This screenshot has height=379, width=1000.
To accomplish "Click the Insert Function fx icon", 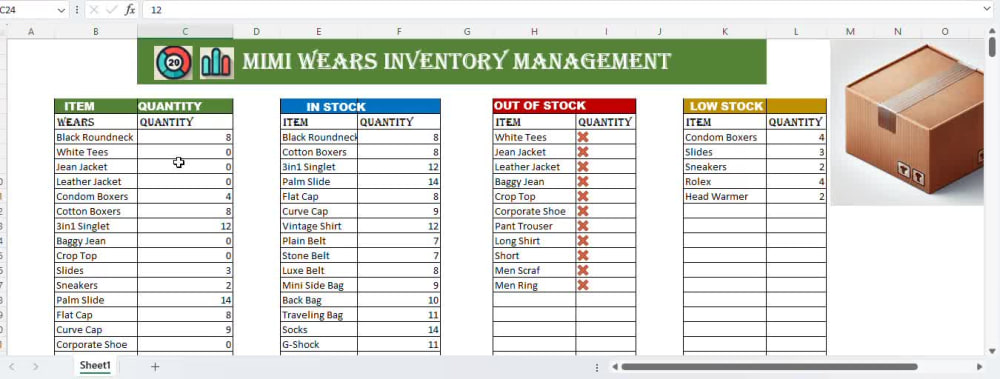I will click(129, 10).
